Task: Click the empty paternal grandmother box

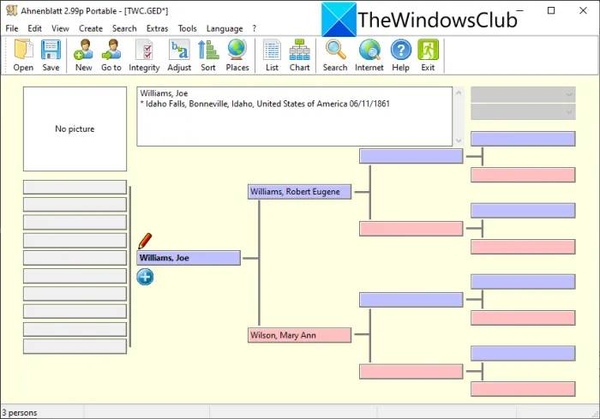Action: (x=411, y=229)
